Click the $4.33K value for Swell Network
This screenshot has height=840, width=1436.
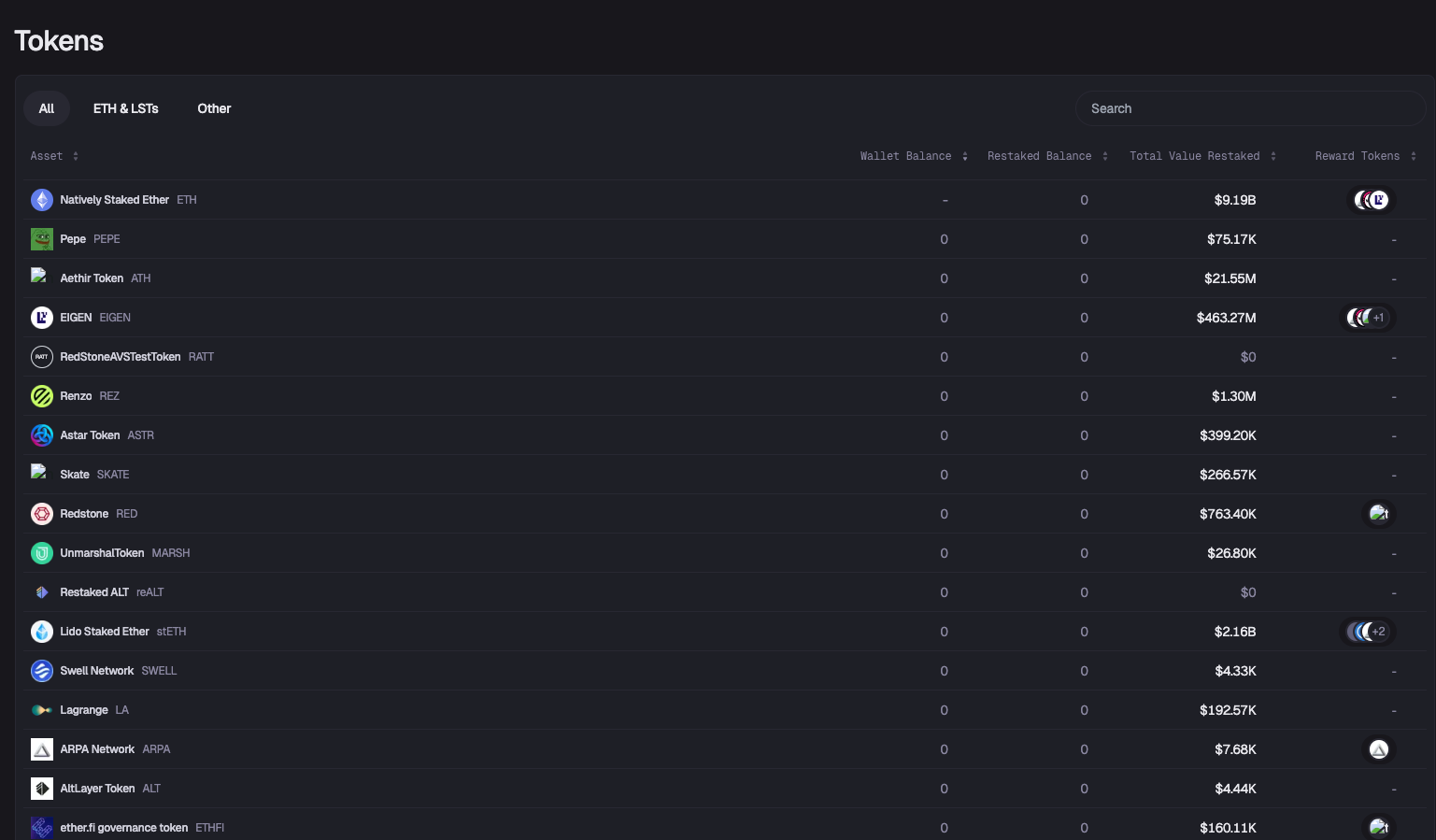[x=1236, y=671]
